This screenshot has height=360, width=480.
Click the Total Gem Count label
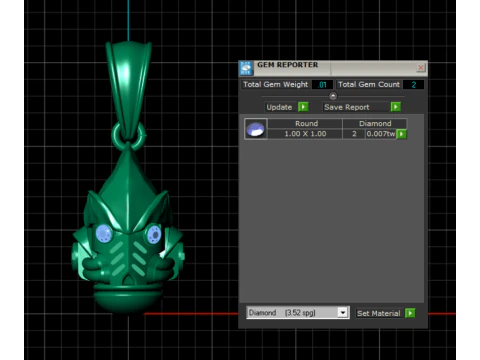[x=369, y=85]
